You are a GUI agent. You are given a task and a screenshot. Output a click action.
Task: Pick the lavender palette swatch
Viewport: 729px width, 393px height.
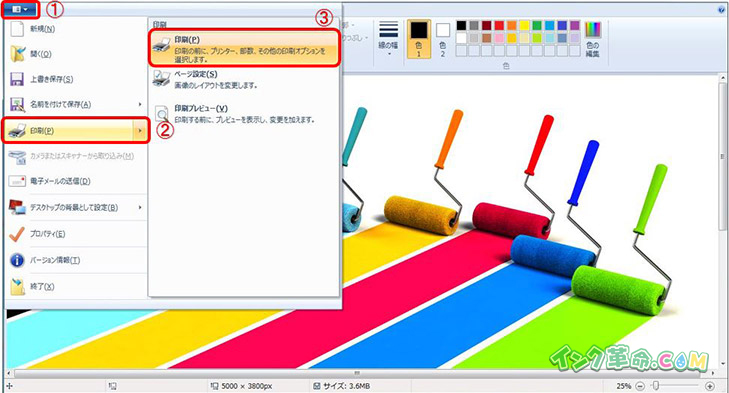[x=575, y=38]
